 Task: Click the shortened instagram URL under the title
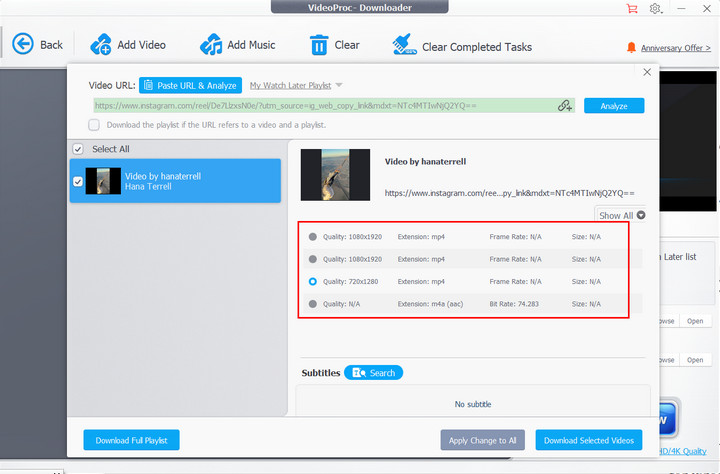[x=510, y=193]
